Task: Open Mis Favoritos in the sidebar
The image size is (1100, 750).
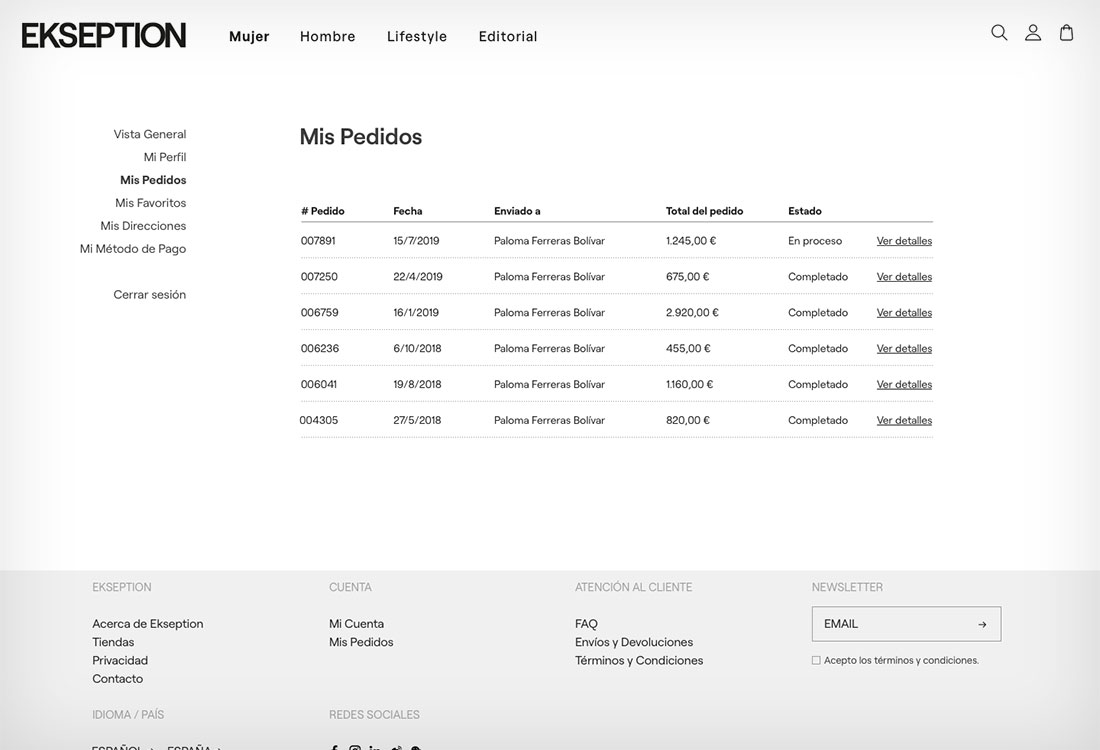Action: [x=150, y=203]
